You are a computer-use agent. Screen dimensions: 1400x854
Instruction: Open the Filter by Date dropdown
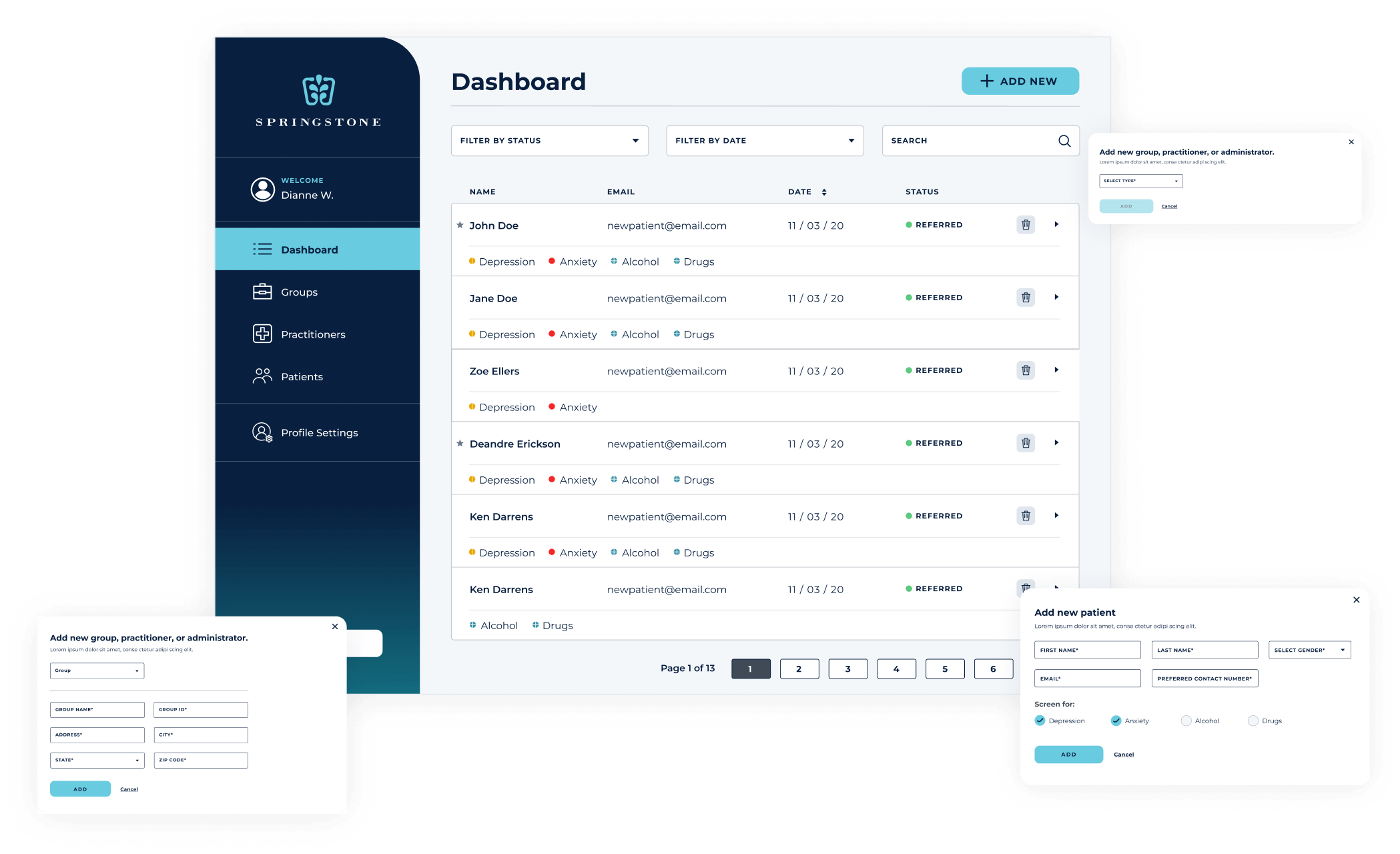click(x=763, y=140)
